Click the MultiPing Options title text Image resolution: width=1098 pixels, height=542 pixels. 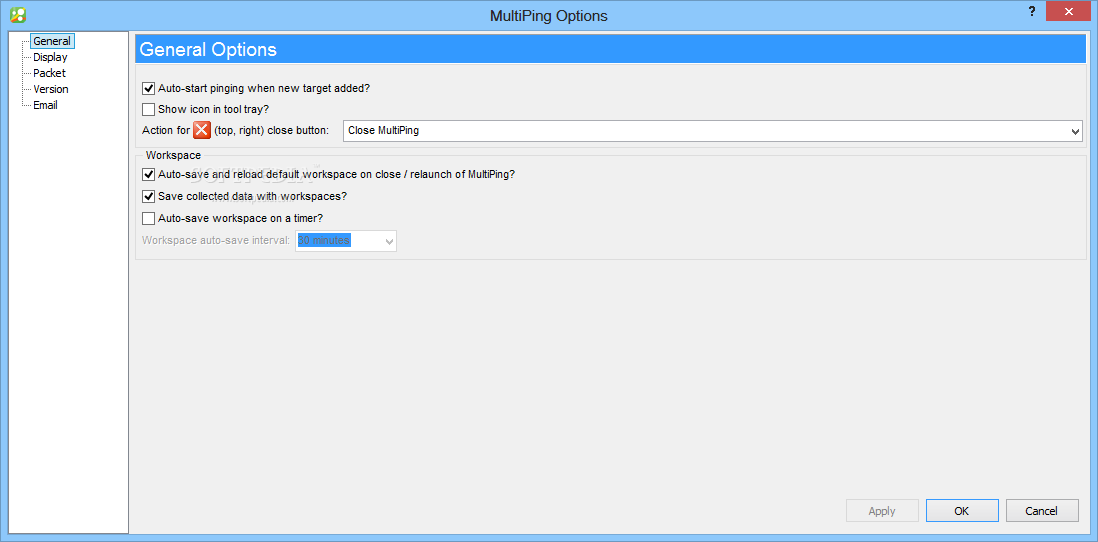(x=549, y=15)
